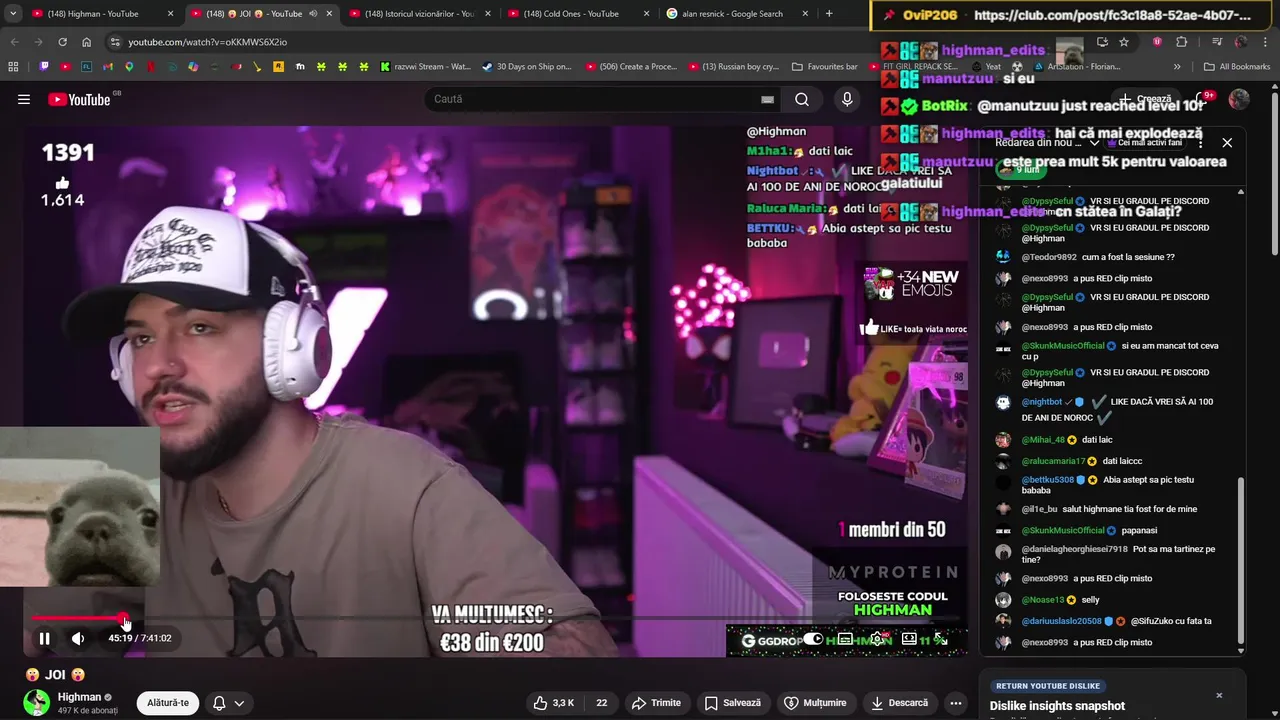Reload the page
1280x720 pixels.
(62, 42)
